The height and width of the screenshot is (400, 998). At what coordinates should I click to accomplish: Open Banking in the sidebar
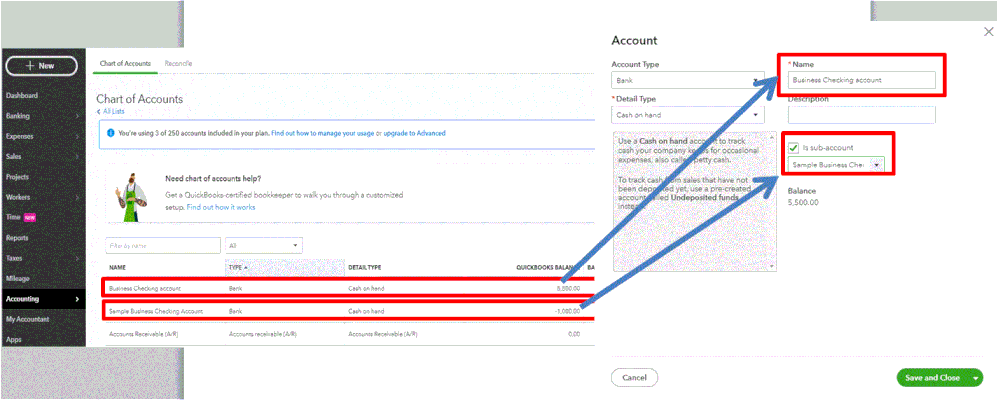(18, 116)
